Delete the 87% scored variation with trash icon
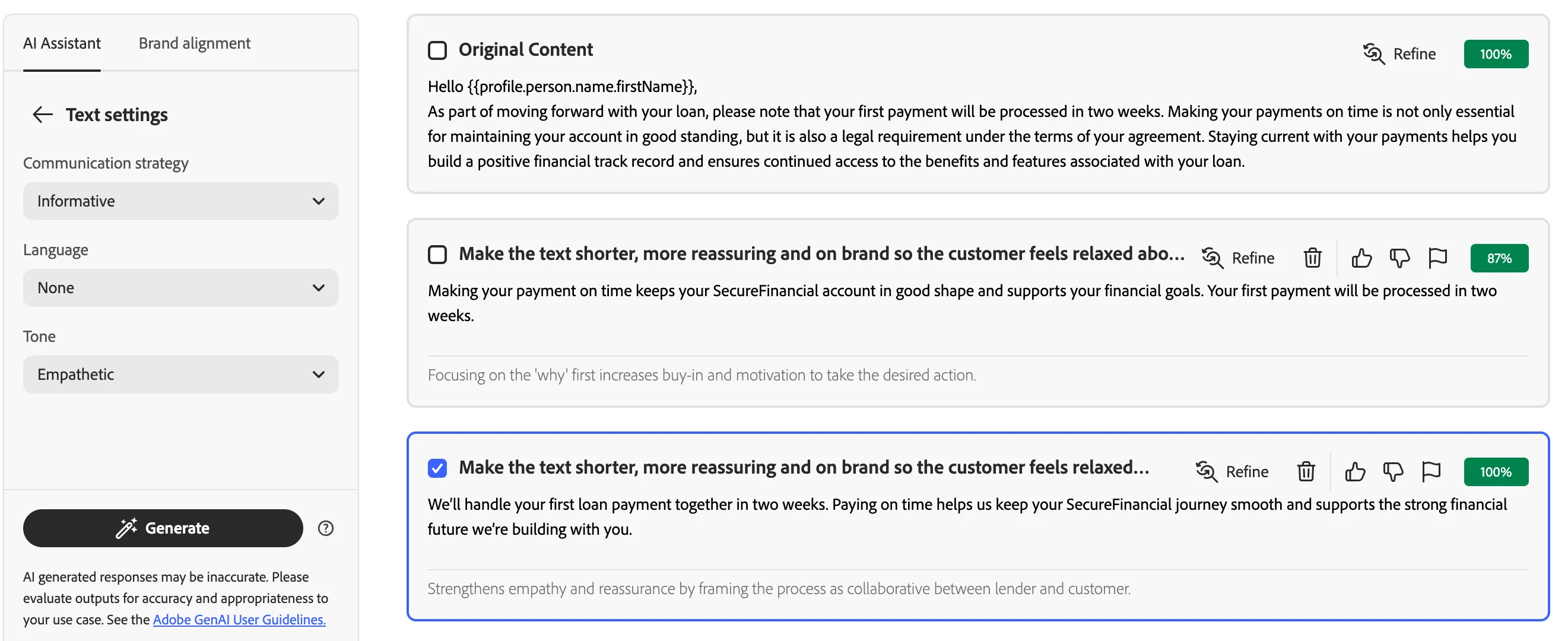The width and height of the screenshot is (1568, 641). pos(1312,258)
